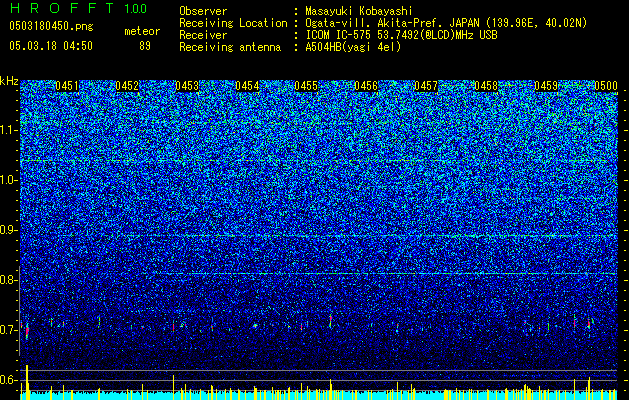Click time marker 0455
The height and width of the screenshot is (400, 629).
pyautogui.click(x=306, y=86)
